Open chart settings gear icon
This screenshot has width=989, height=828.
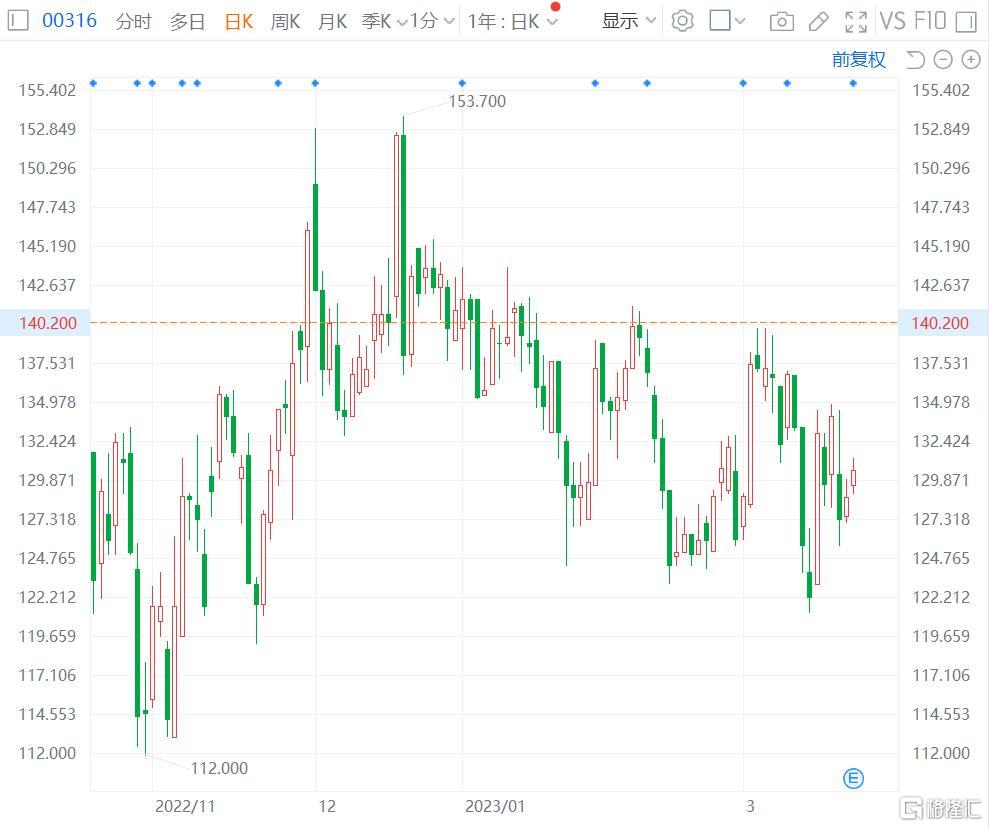[682, 21]
